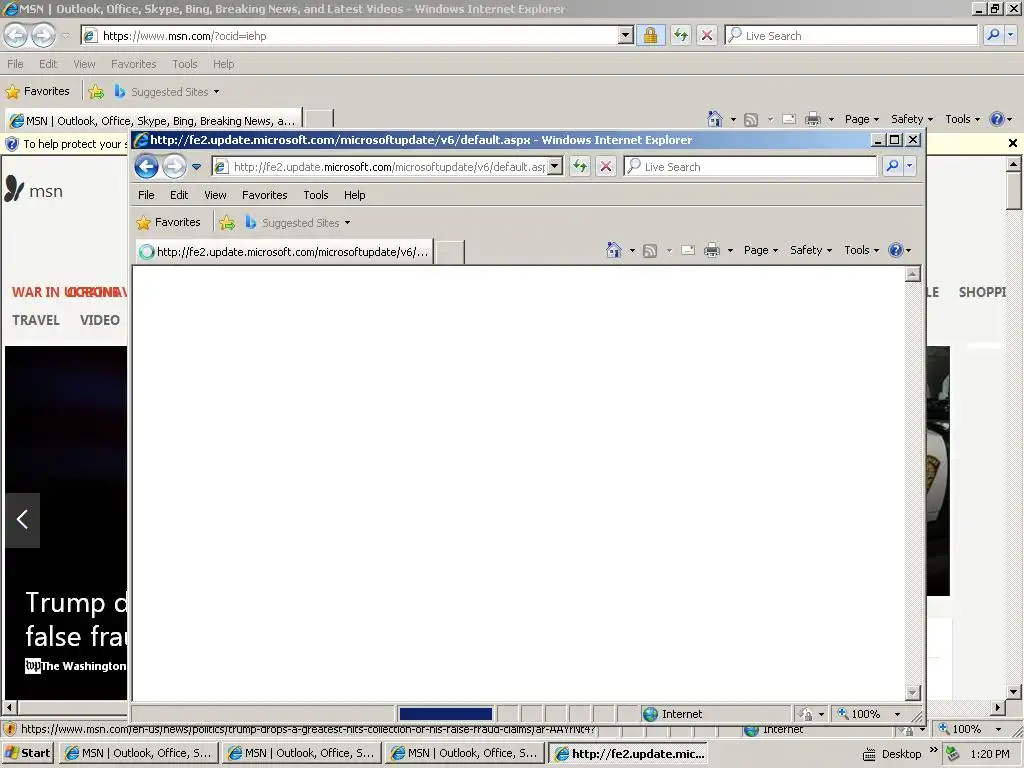Click loading progress bar in front window status bar
The image size is (1024, 768).
tap(445, 714)
